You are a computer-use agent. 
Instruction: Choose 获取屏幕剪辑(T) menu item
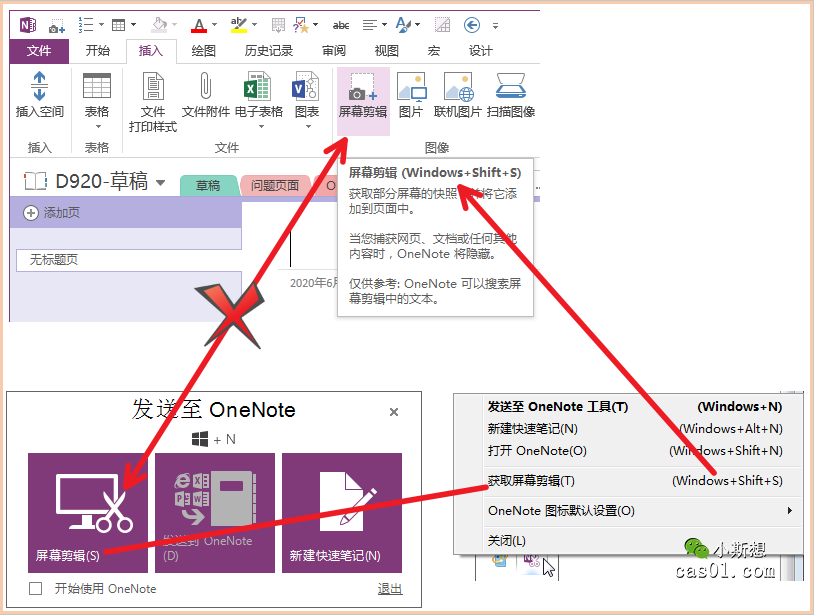point(634,481)
